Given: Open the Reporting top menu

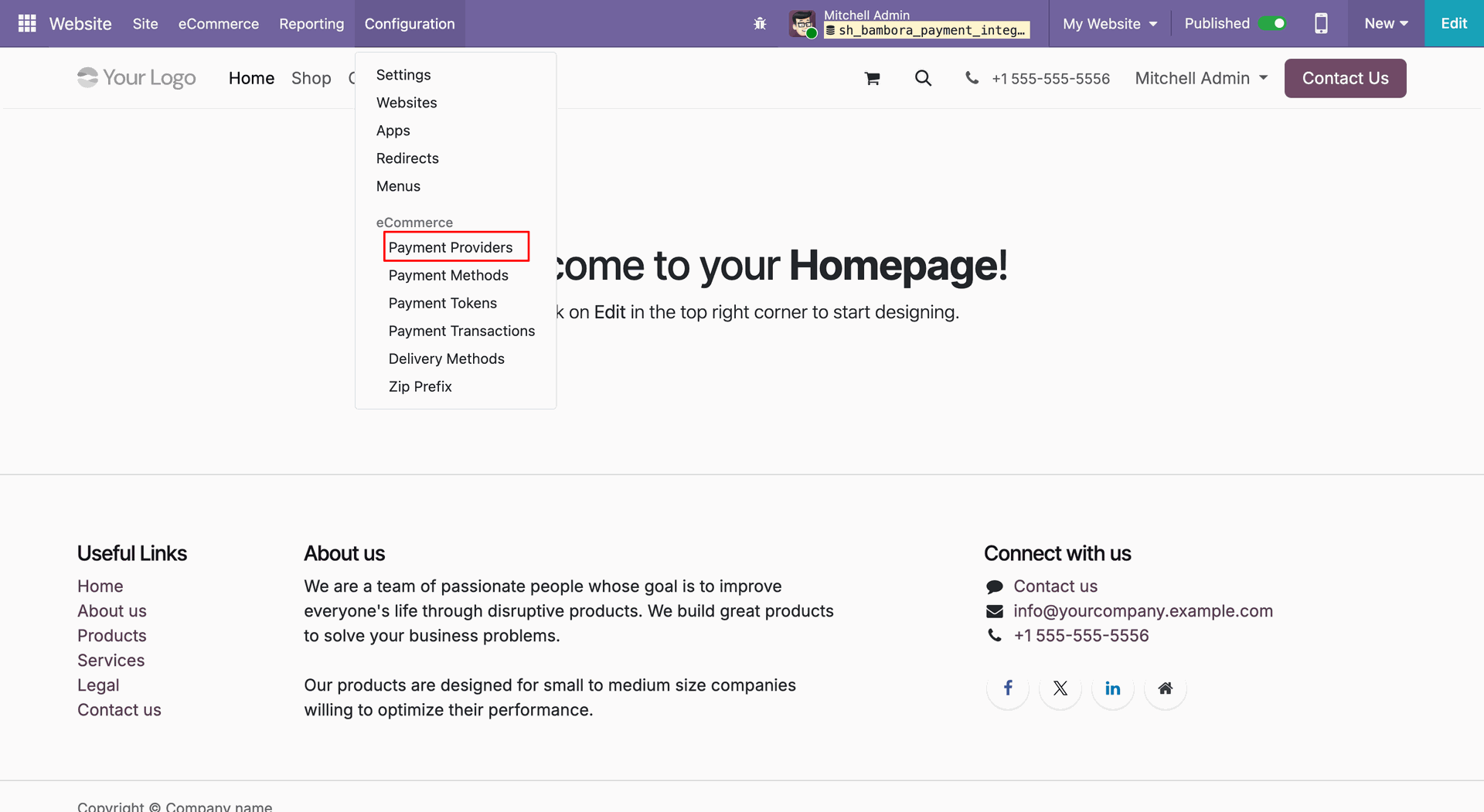Looking at the screenshot, I should click(x=311, y=23).
